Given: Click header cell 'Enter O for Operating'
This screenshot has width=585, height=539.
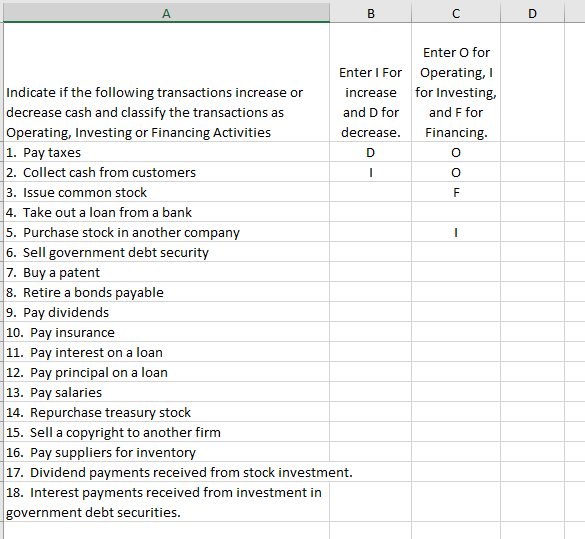Looking at the screenshot, I should [456, 82].
